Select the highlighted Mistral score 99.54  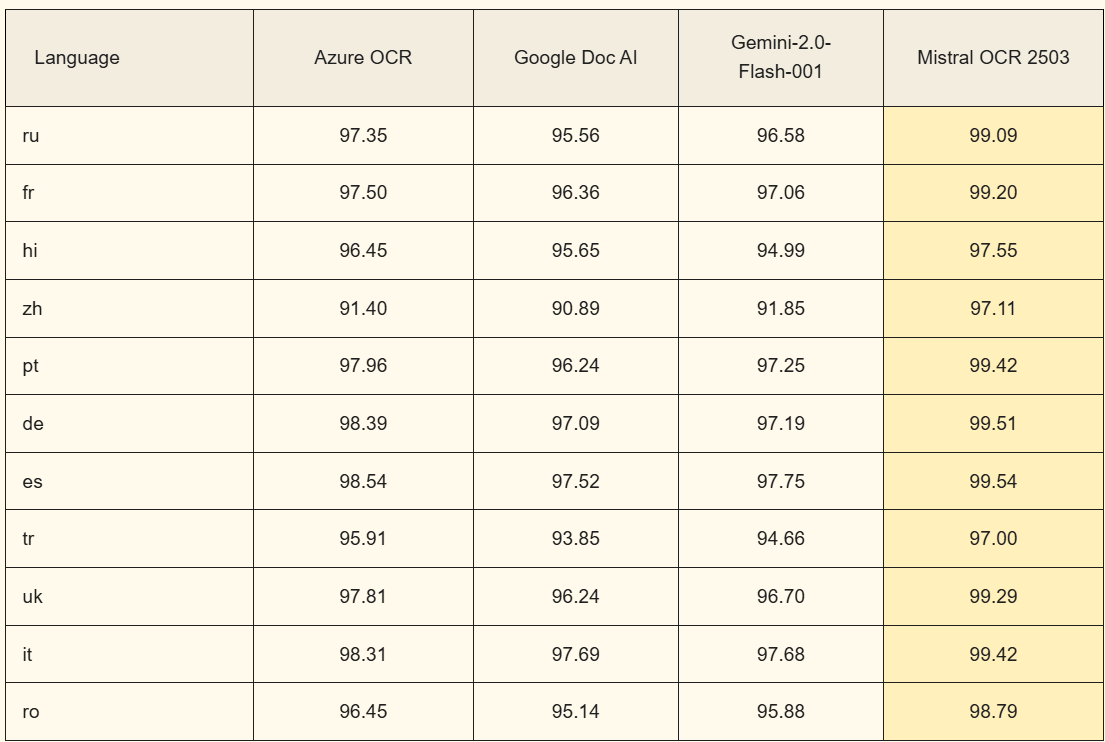pos(993,481)
